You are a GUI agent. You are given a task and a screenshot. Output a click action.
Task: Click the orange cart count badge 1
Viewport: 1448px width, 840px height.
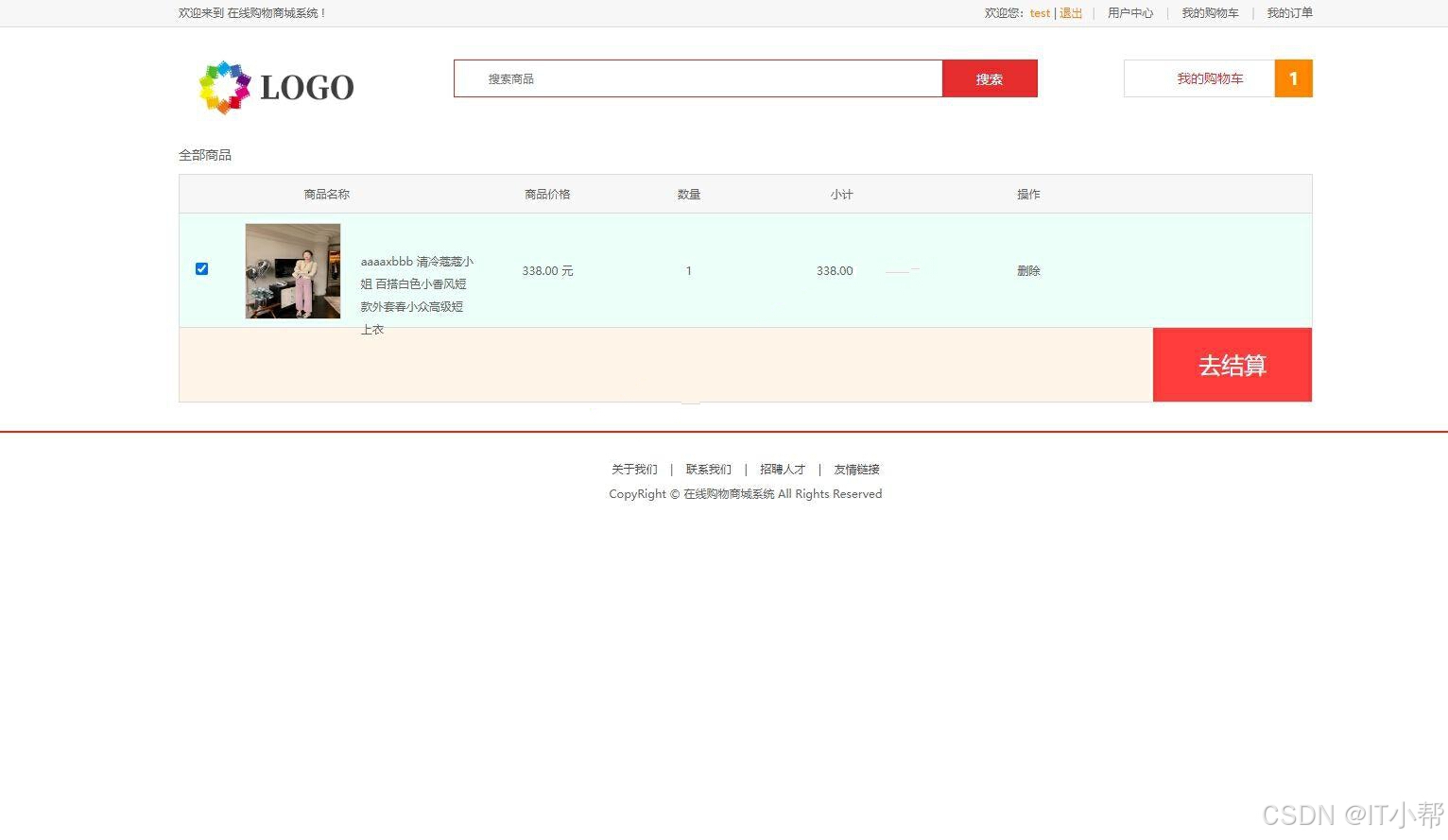1294,78
